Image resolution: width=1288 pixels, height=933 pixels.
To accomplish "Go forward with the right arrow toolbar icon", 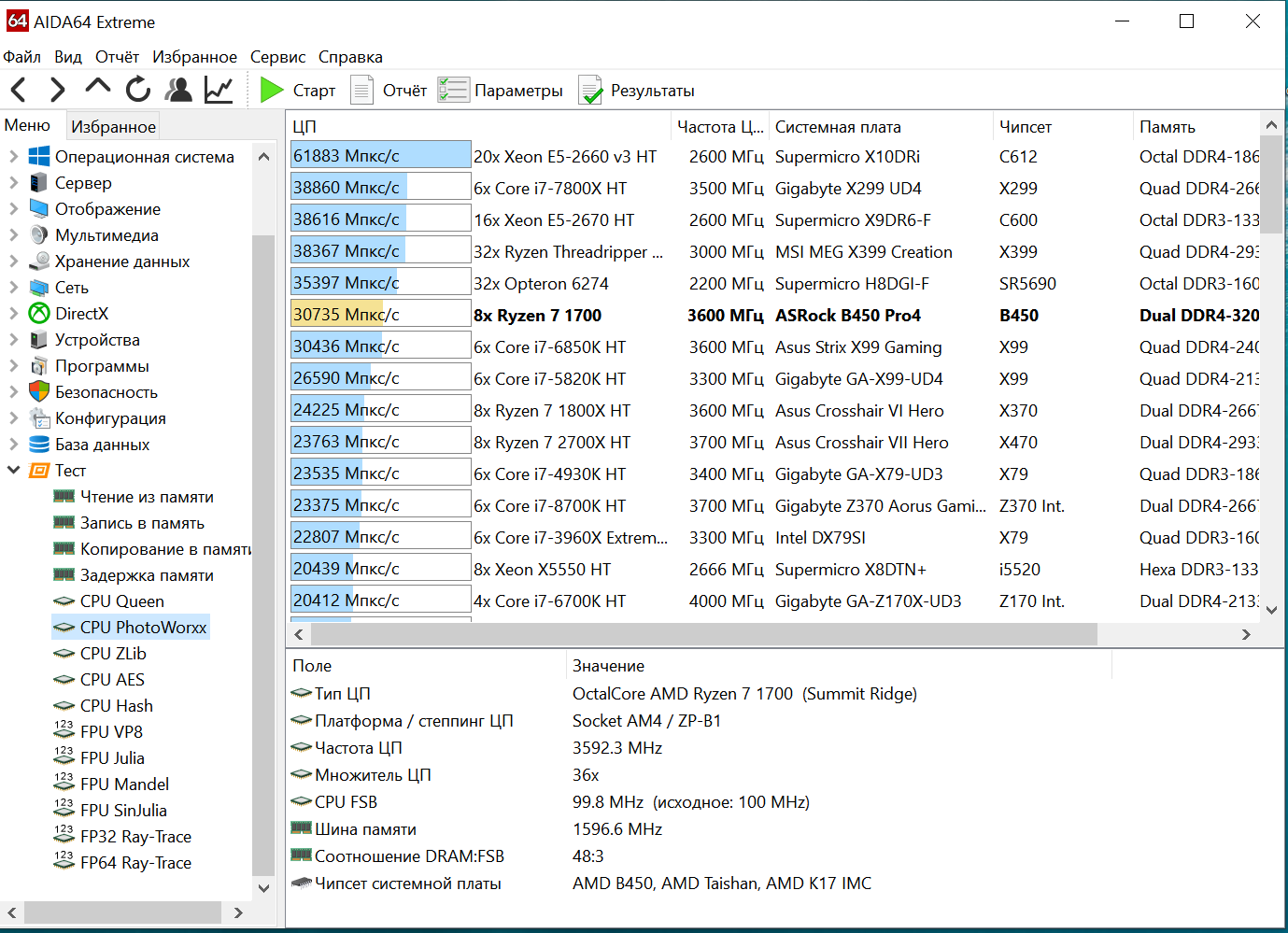I will point(57,90).
